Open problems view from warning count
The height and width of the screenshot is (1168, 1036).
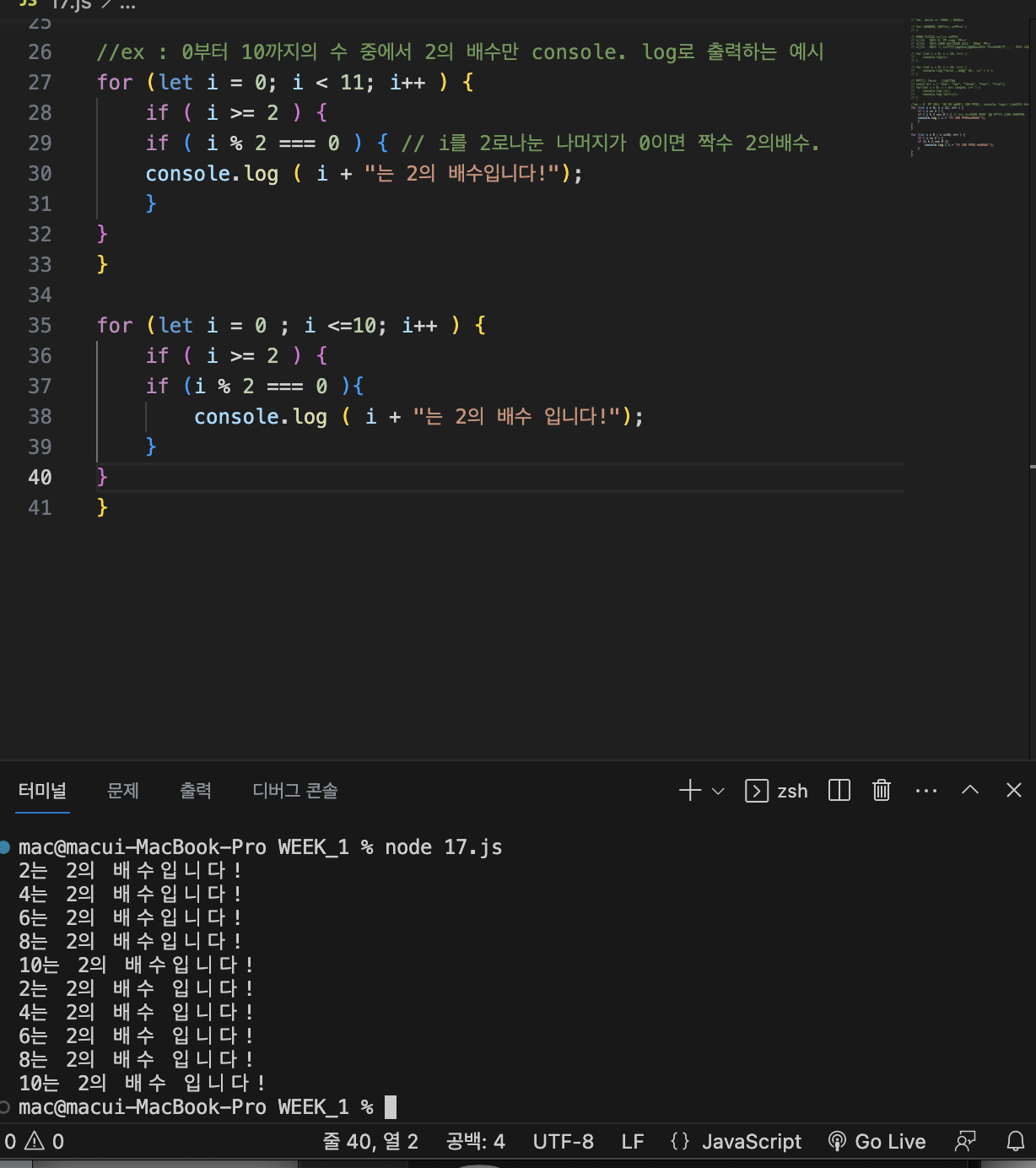pyautogui.click(x=34, y=1142)
